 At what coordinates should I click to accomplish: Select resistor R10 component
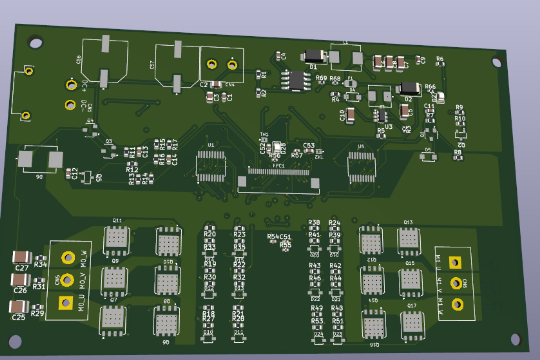460,124
